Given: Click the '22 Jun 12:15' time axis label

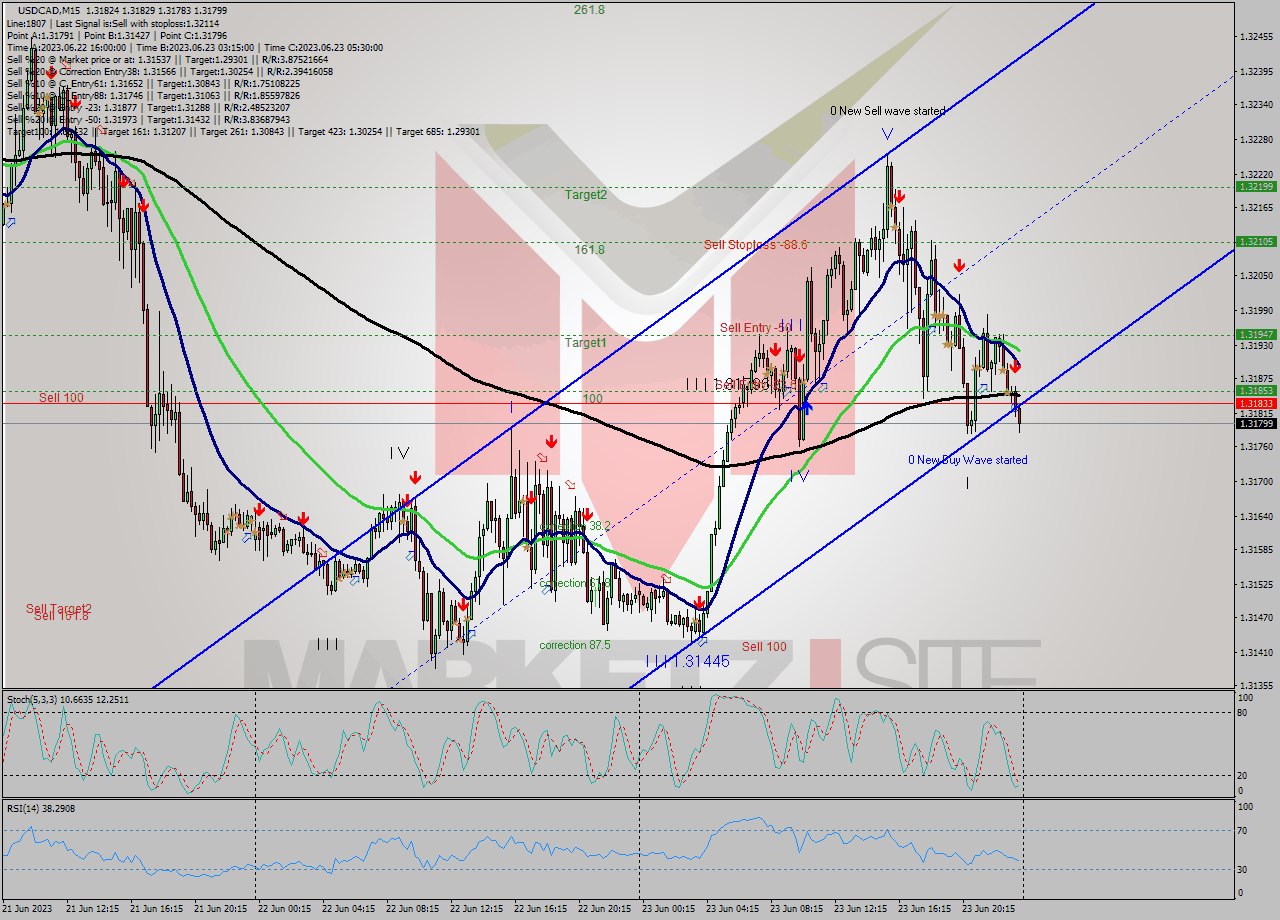Looking at the screenshot, I should (478, 909).
